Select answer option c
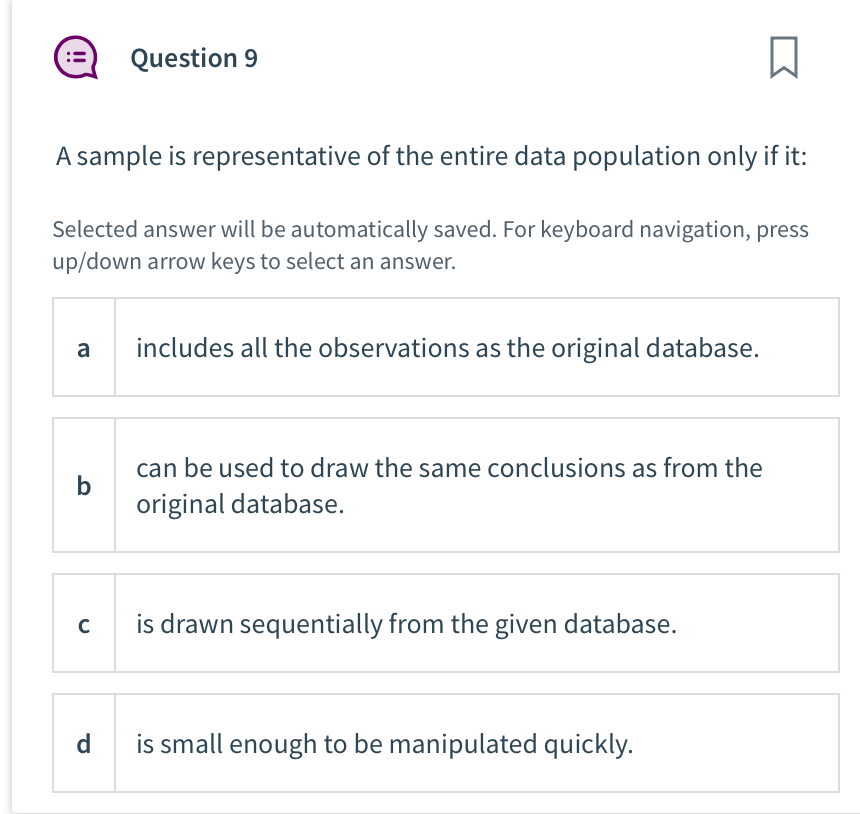860x814 pixels. 445,623
